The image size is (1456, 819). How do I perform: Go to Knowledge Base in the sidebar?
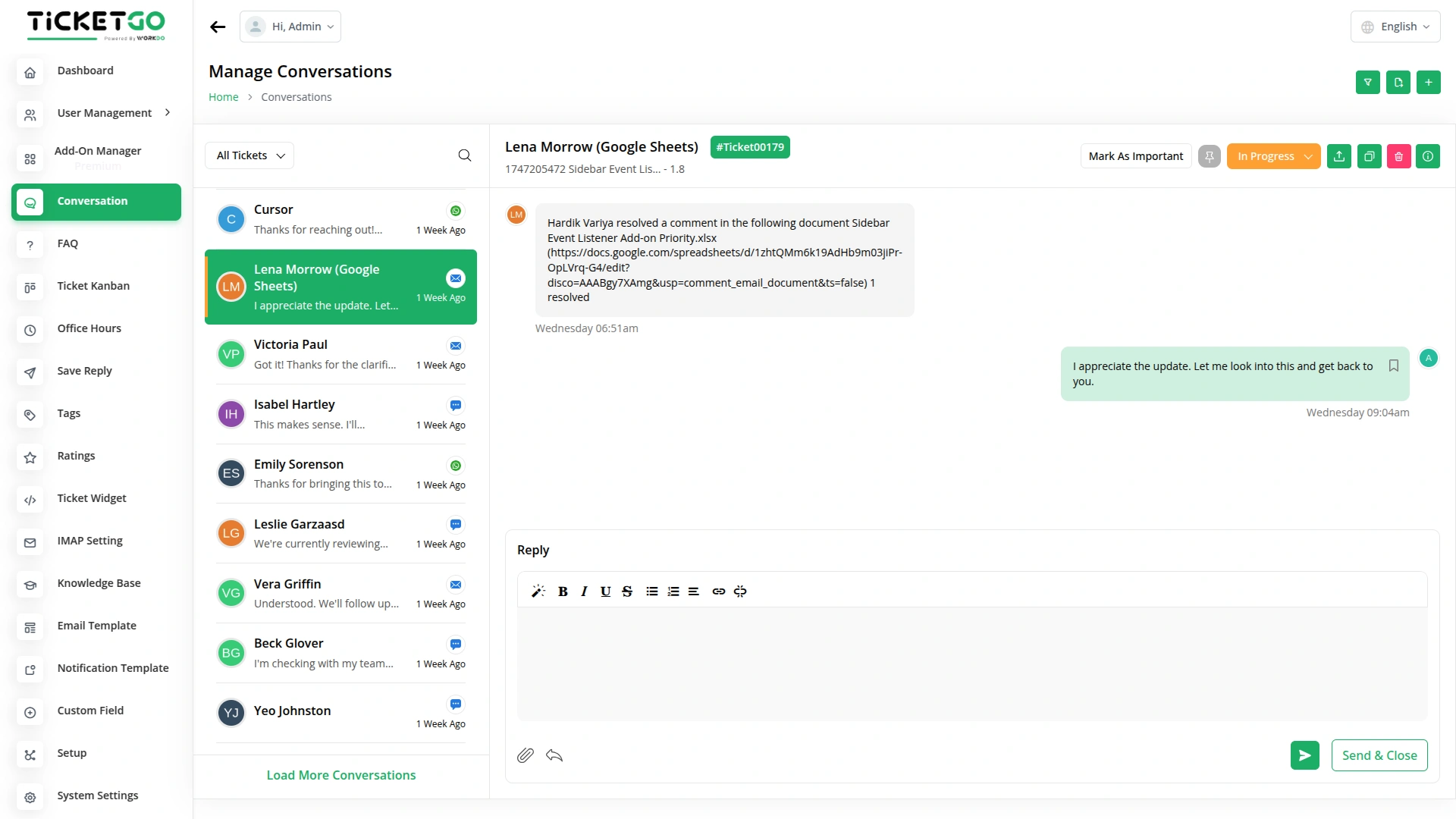tap(99, 583)
